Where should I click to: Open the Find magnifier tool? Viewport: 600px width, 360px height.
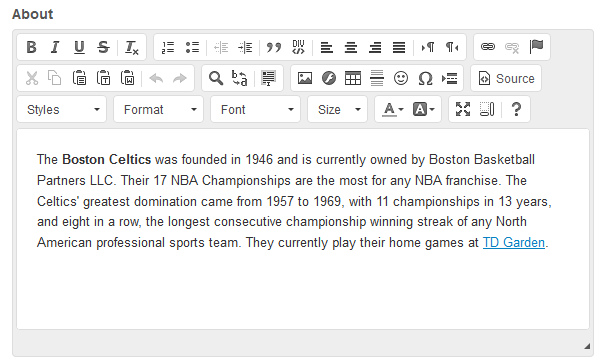click(x=216, y=78)
